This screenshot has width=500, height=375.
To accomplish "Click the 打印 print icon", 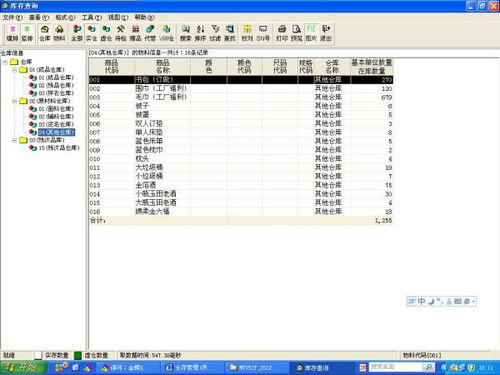I will [282, 33].
